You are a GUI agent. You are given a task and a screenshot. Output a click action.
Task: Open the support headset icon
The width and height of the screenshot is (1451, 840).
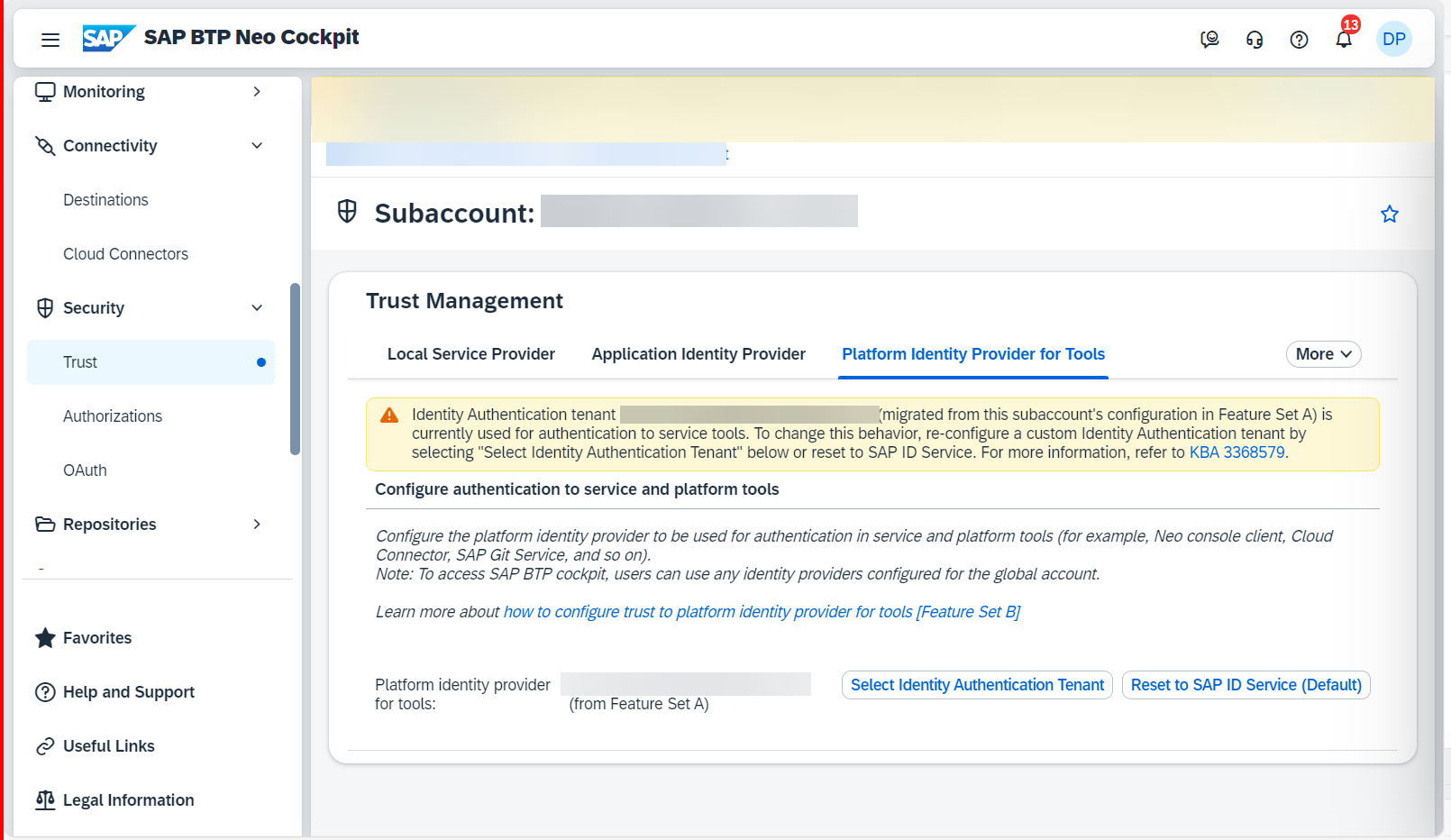pos(1255,39)
